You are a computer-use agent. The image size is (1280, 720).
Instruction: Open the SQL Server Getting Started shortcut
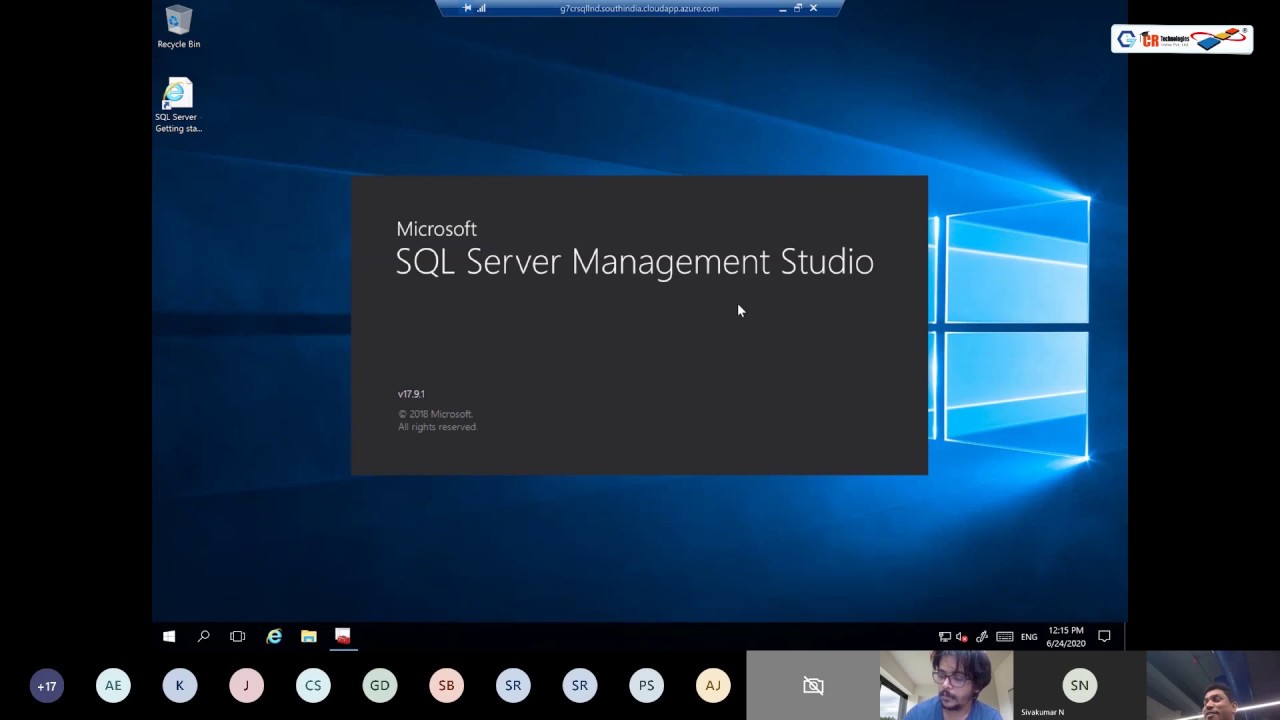tap(178, 105)
